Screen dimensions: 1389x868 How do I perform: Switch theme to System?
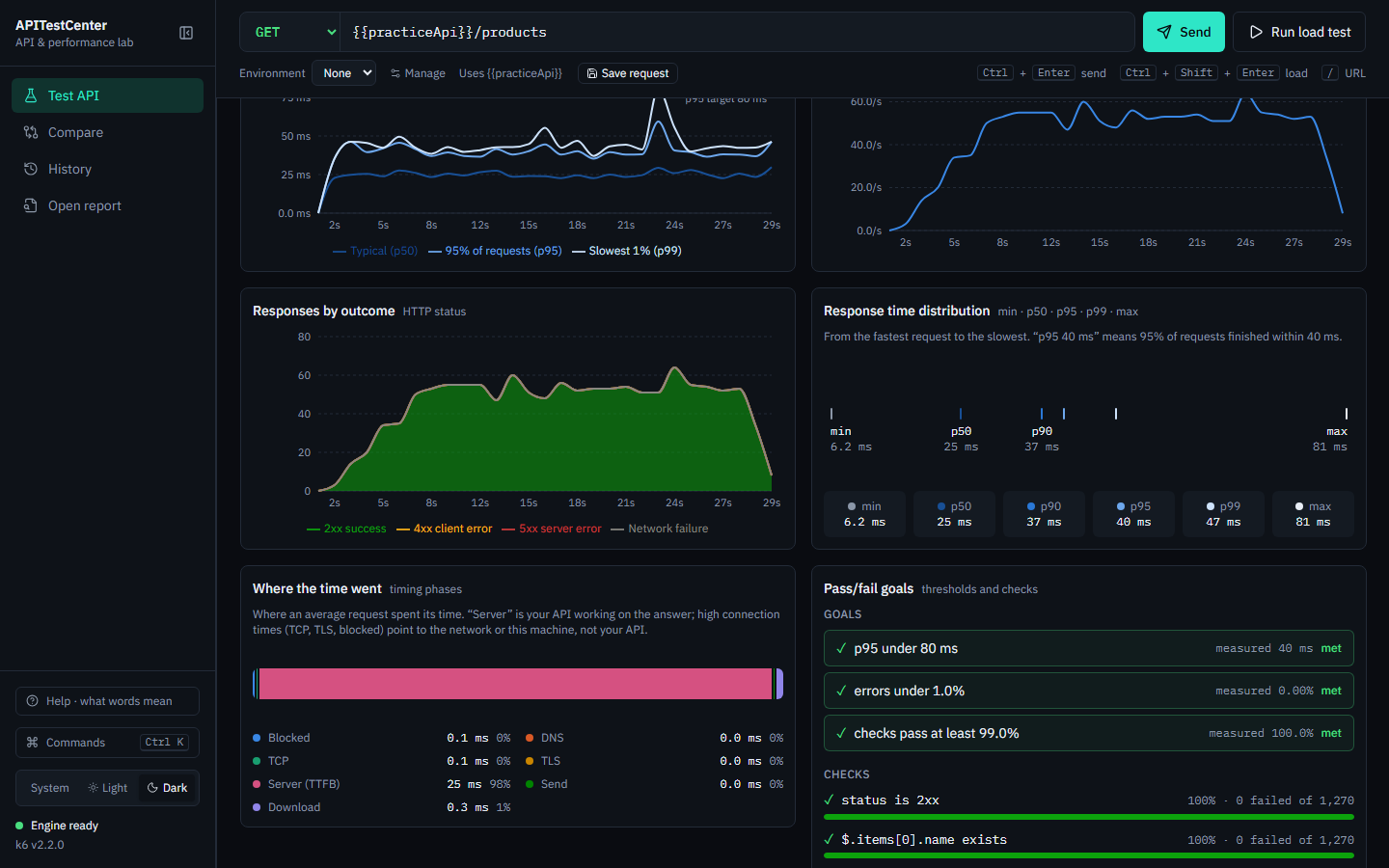click(x=50, y=788)
